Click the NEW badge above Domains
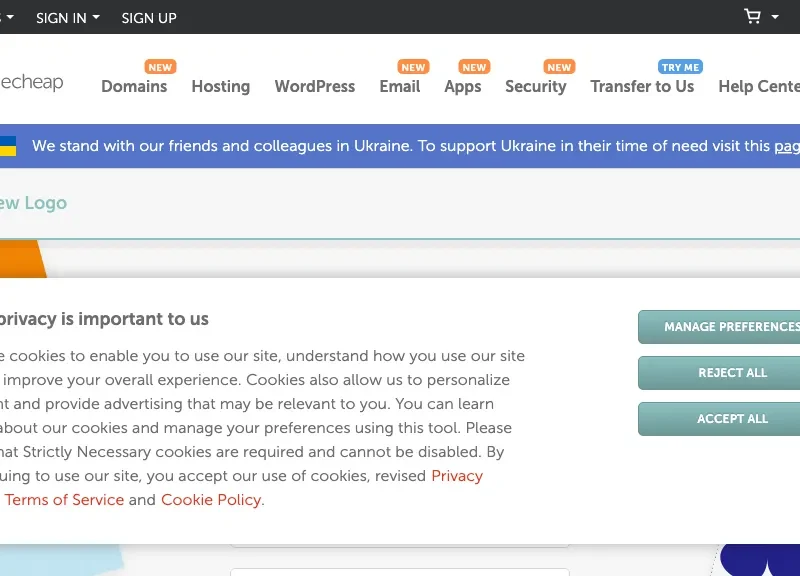 pos(160,67)
